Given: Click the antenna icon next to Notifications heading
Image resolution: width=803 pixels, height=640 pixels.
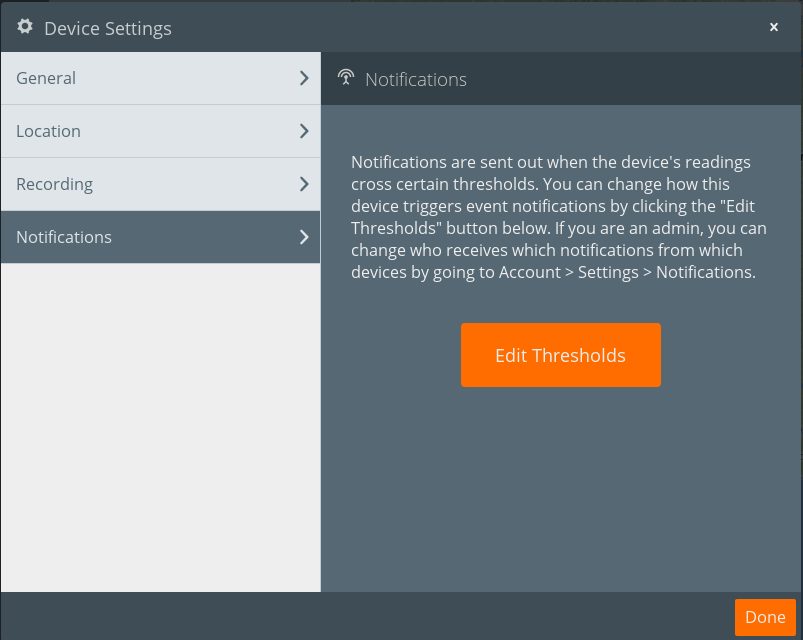Looking at the screenshot, I should 345,77.
